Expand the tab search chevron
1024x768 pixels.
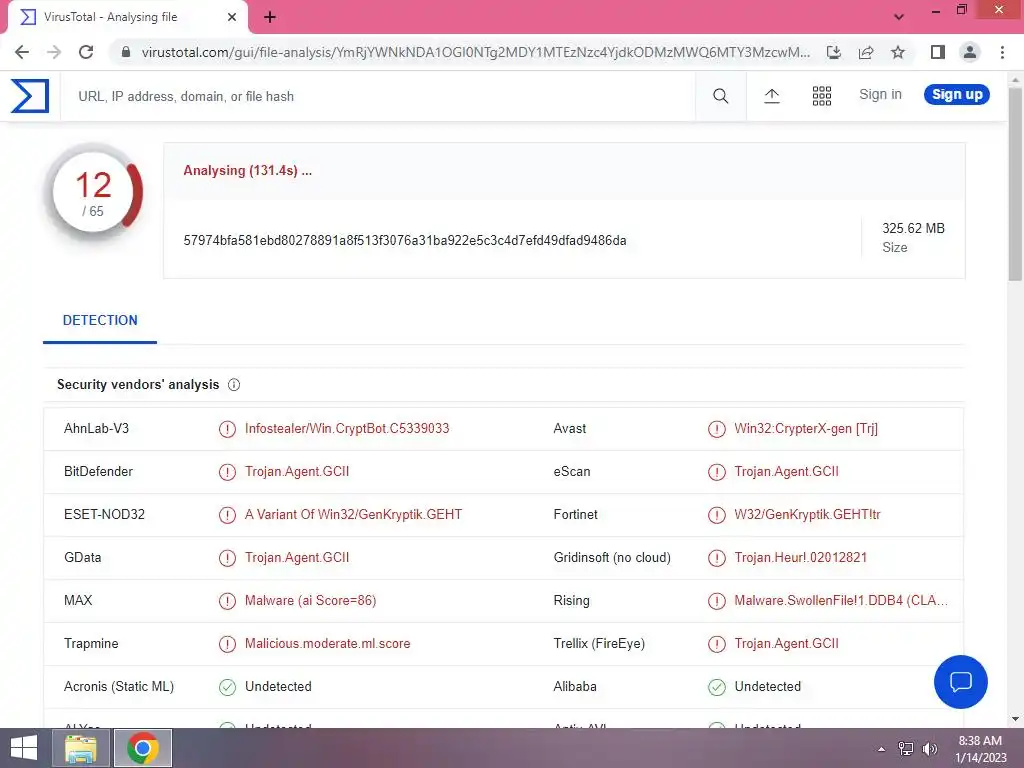click(899, 17)
